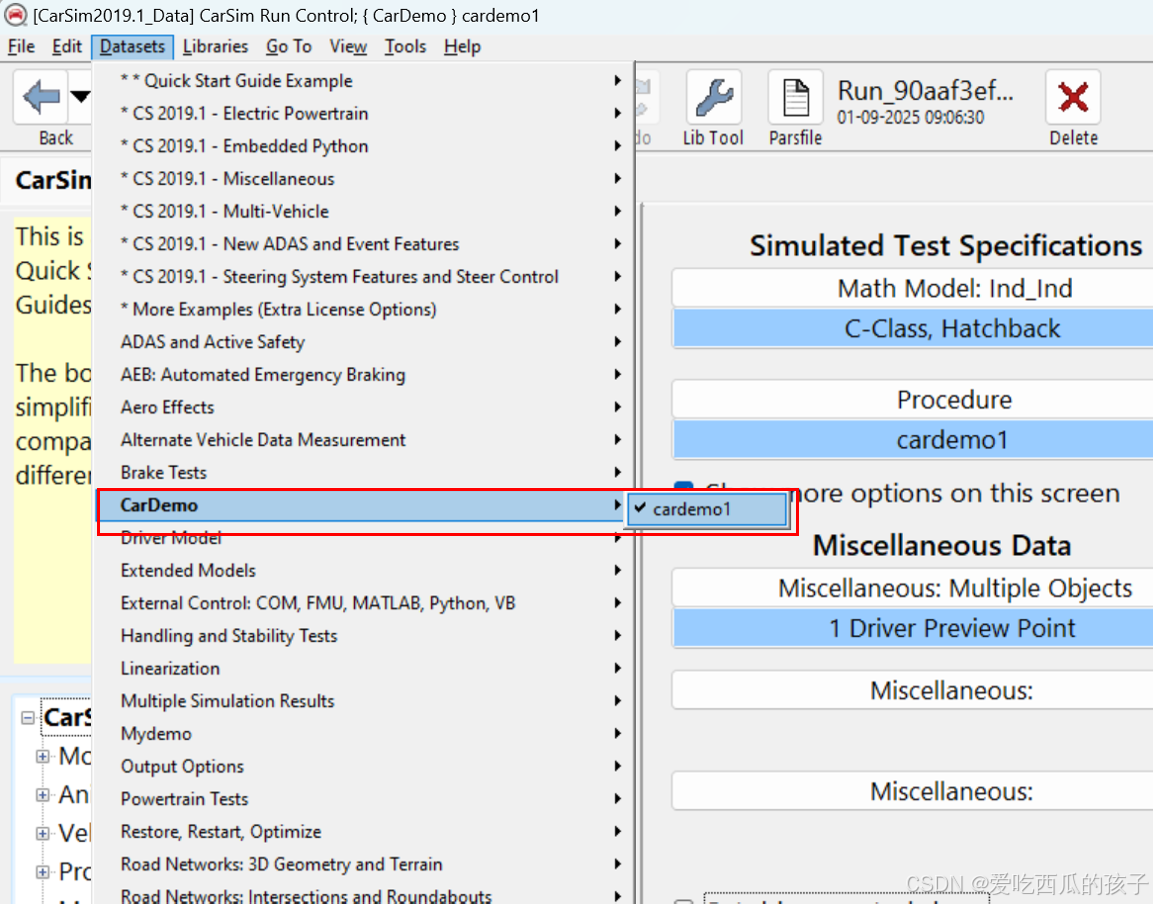
Task: Open the File menu
Action: (x=21, y=46)
